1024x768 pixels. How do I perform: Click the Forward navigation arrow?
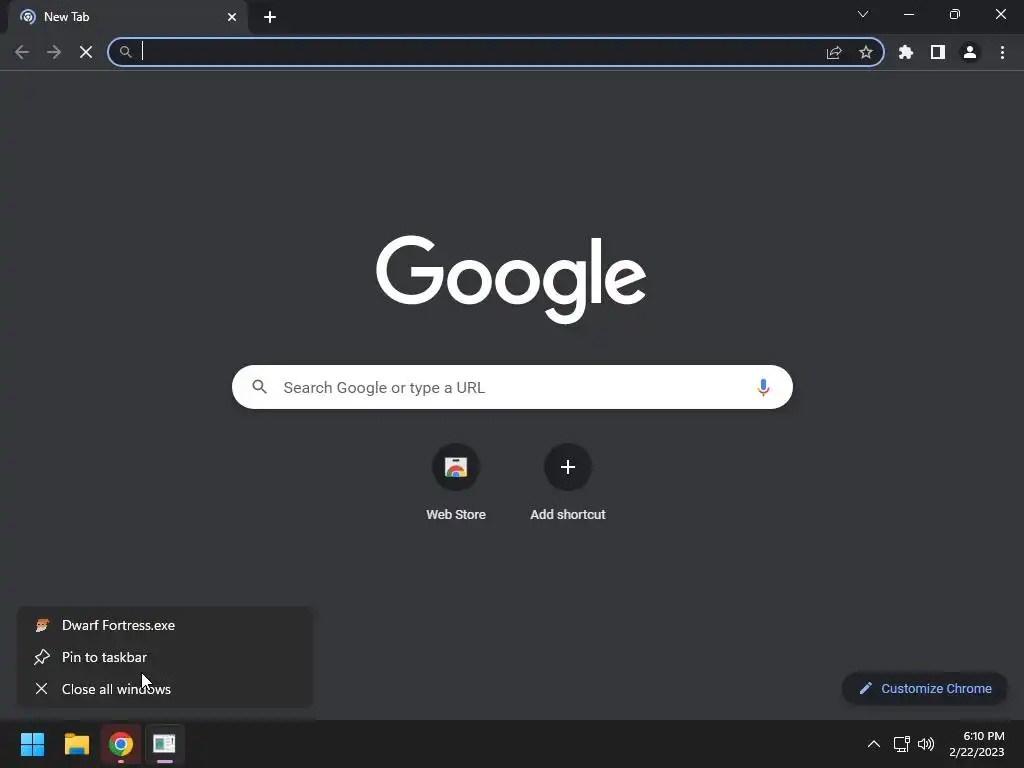tap(54, 52)
